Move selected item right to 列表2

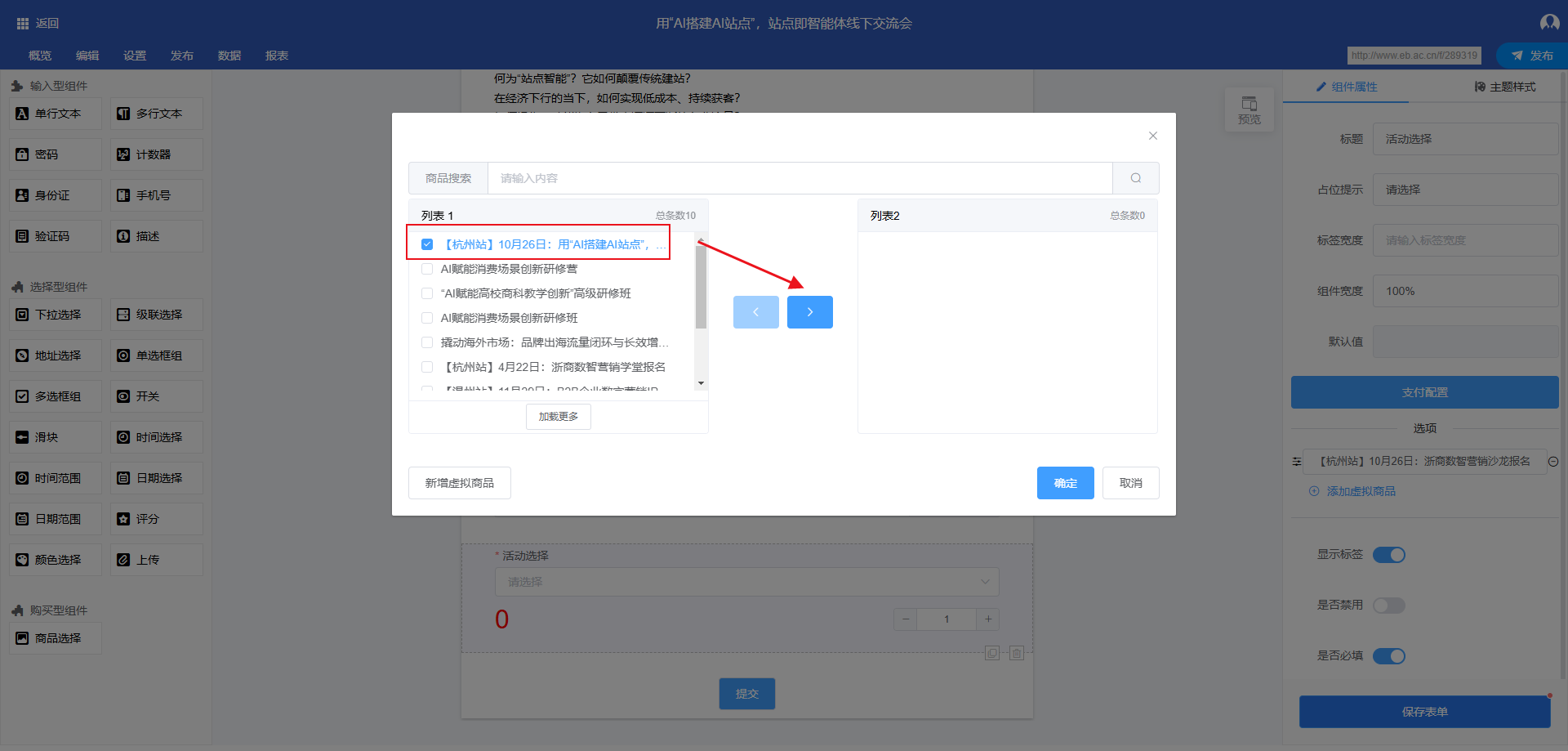(x=809, y=312)
